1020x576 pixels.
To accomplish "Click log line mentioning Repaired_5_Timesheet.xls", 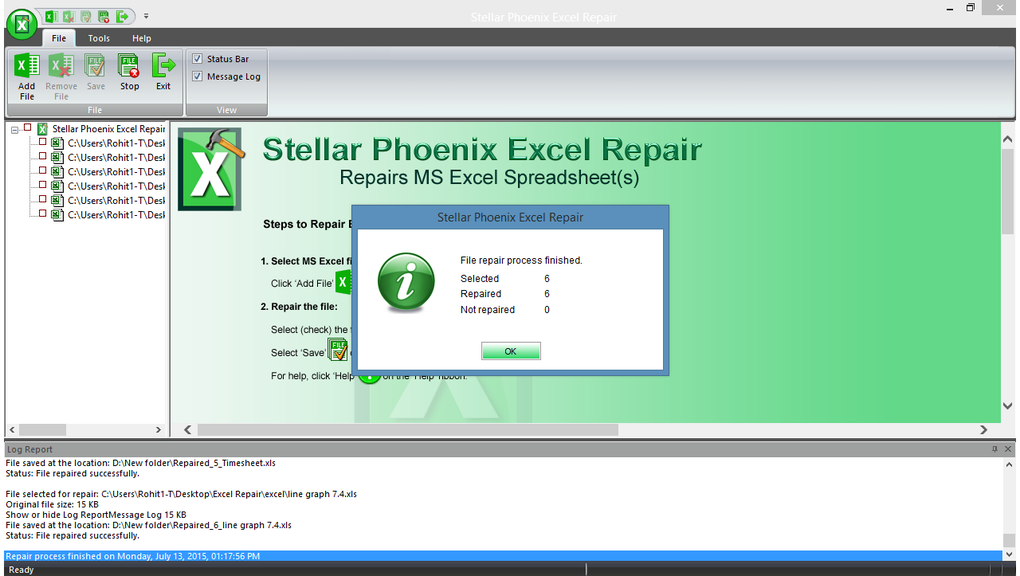I will pyautogui.click(x=141, y=463).
